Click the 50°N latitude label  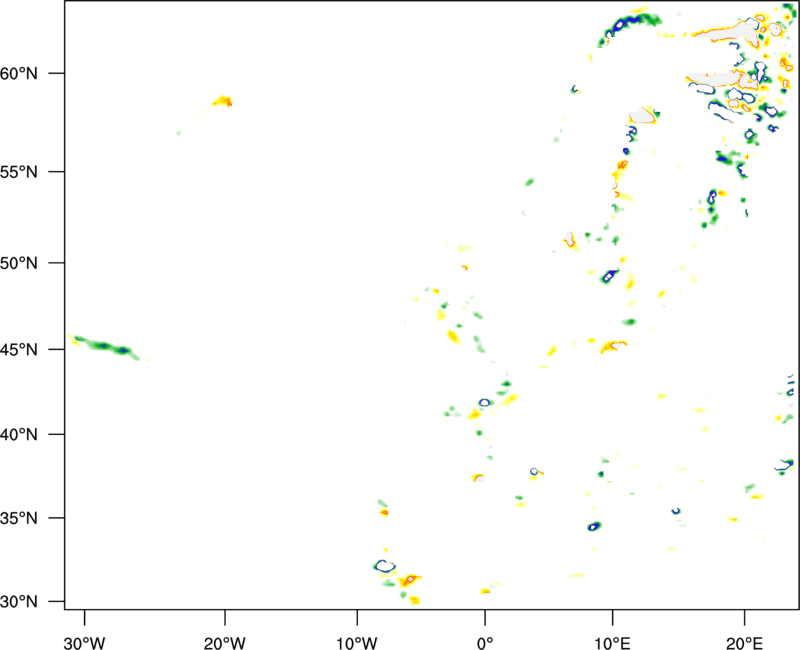click(19, 263)
